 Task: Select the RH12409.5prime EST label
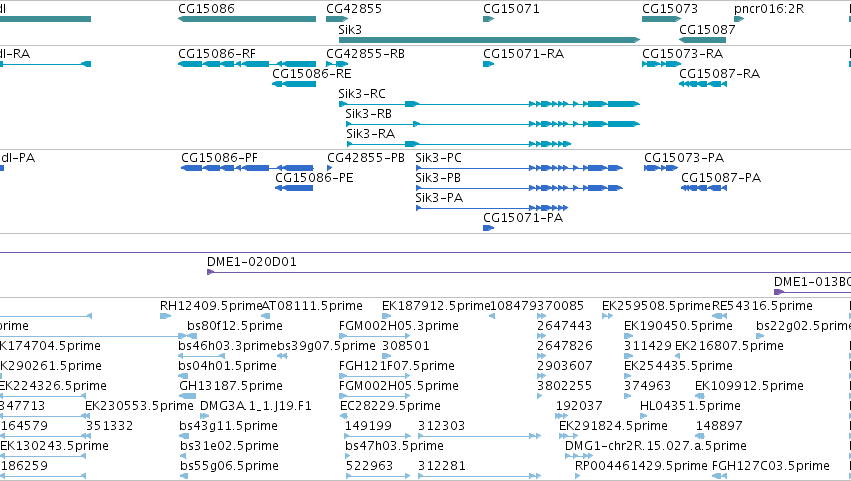pyautogui.click(x=211, y=306)
